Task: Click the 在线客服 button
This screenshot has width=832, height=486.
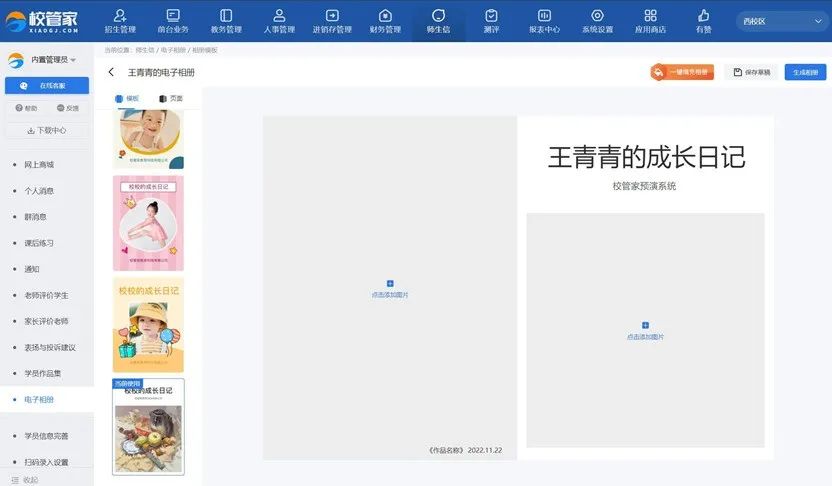Action: [x=46, y=85]
